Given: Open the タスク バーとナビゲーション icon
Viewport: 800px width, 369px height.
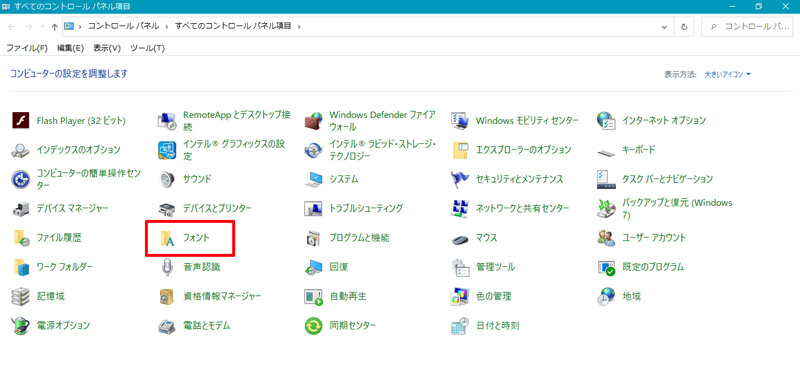Looking at the screenshot, I should pos(606,179).
